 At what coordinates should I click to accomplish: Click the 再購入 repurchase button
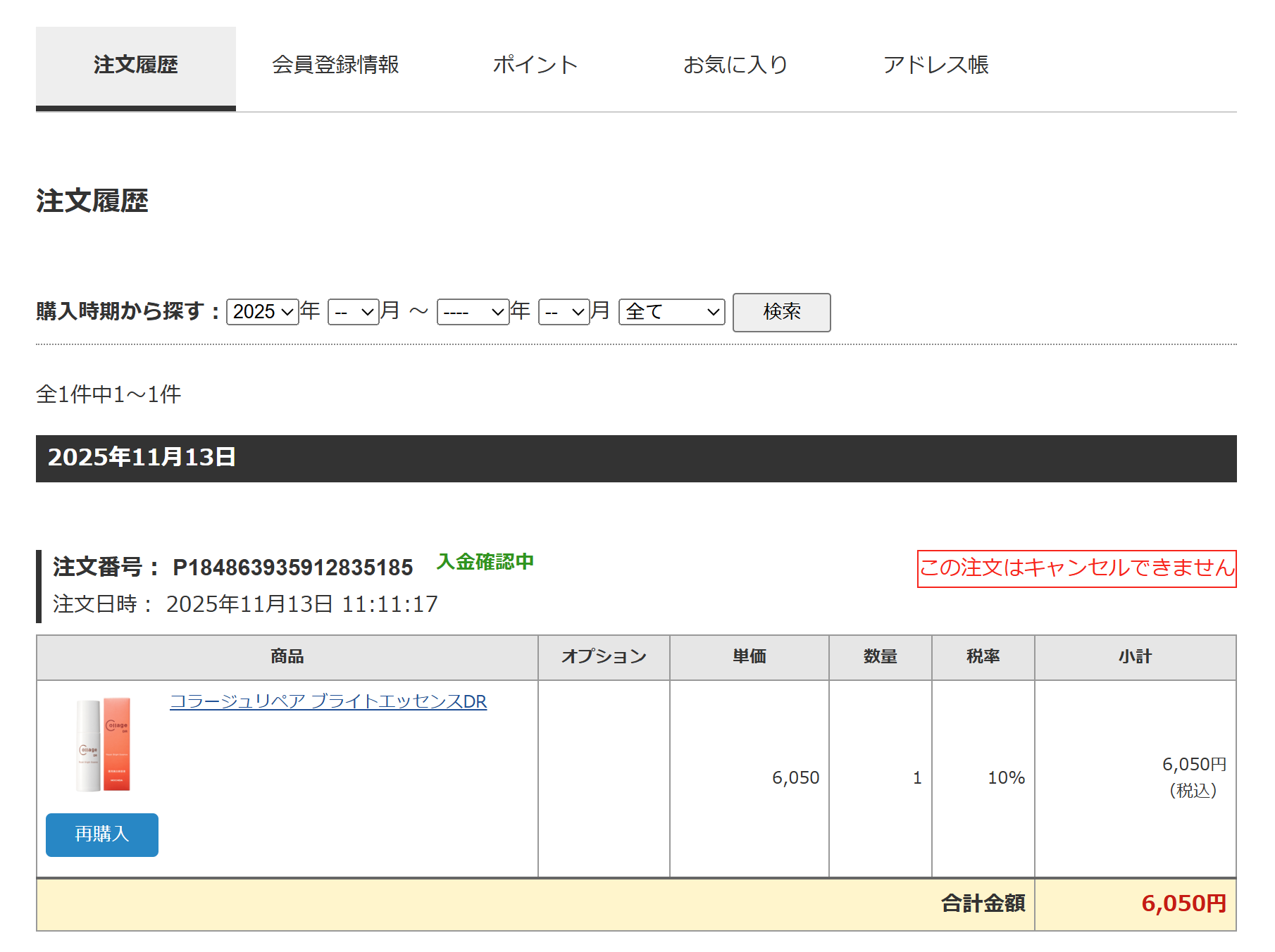(x=101, y=834)
